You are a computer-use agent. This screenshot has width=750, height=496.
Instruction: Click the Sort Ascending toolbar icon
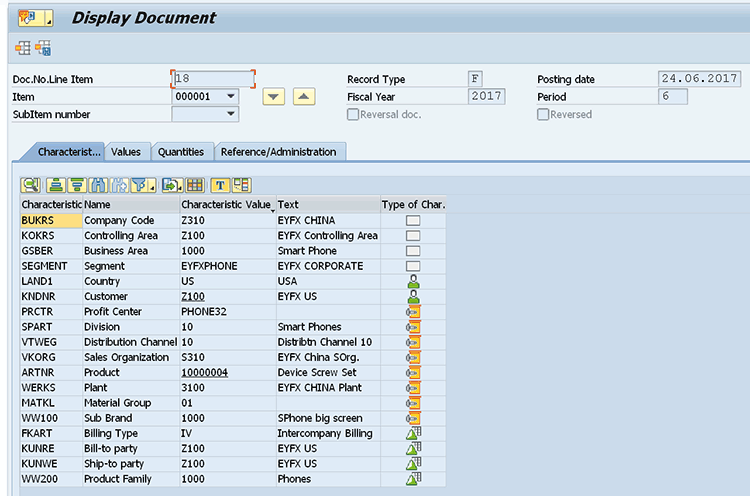tap(56, 185)
